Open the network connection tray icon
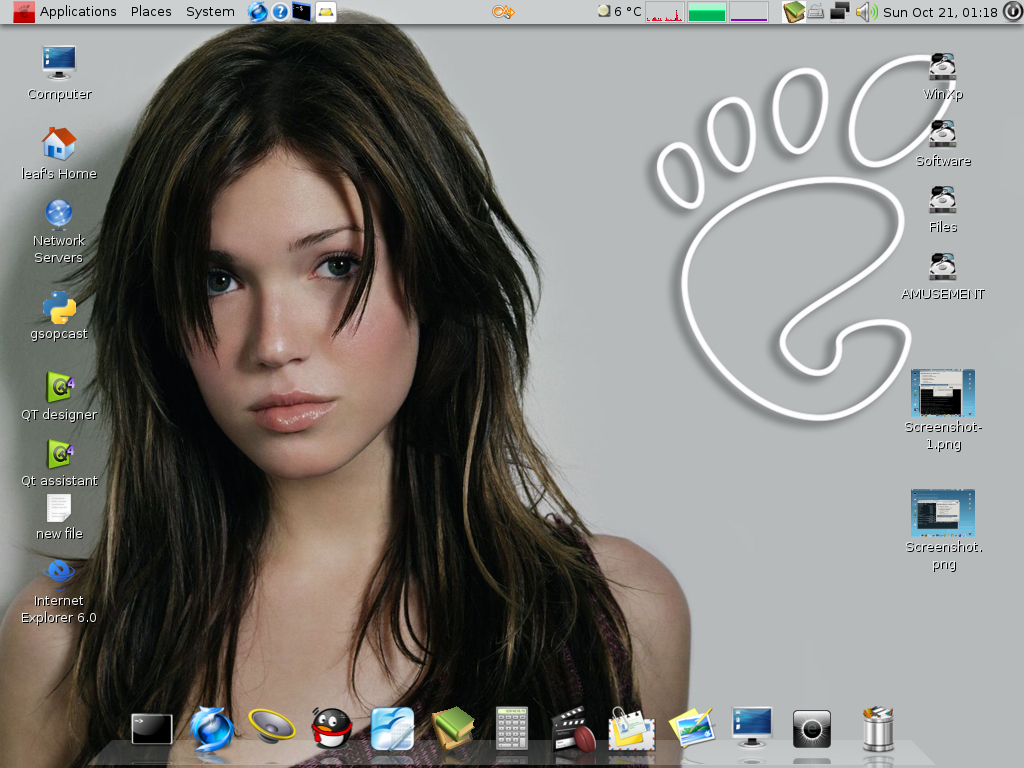 point(839,12)
